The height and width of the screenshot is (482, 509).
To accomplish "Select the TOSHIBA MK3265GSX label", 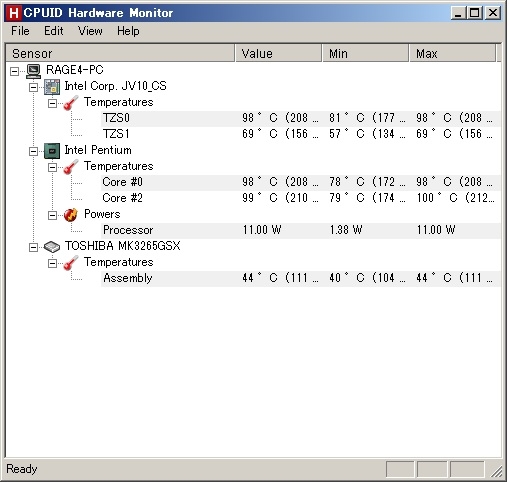I will (122, 246).
